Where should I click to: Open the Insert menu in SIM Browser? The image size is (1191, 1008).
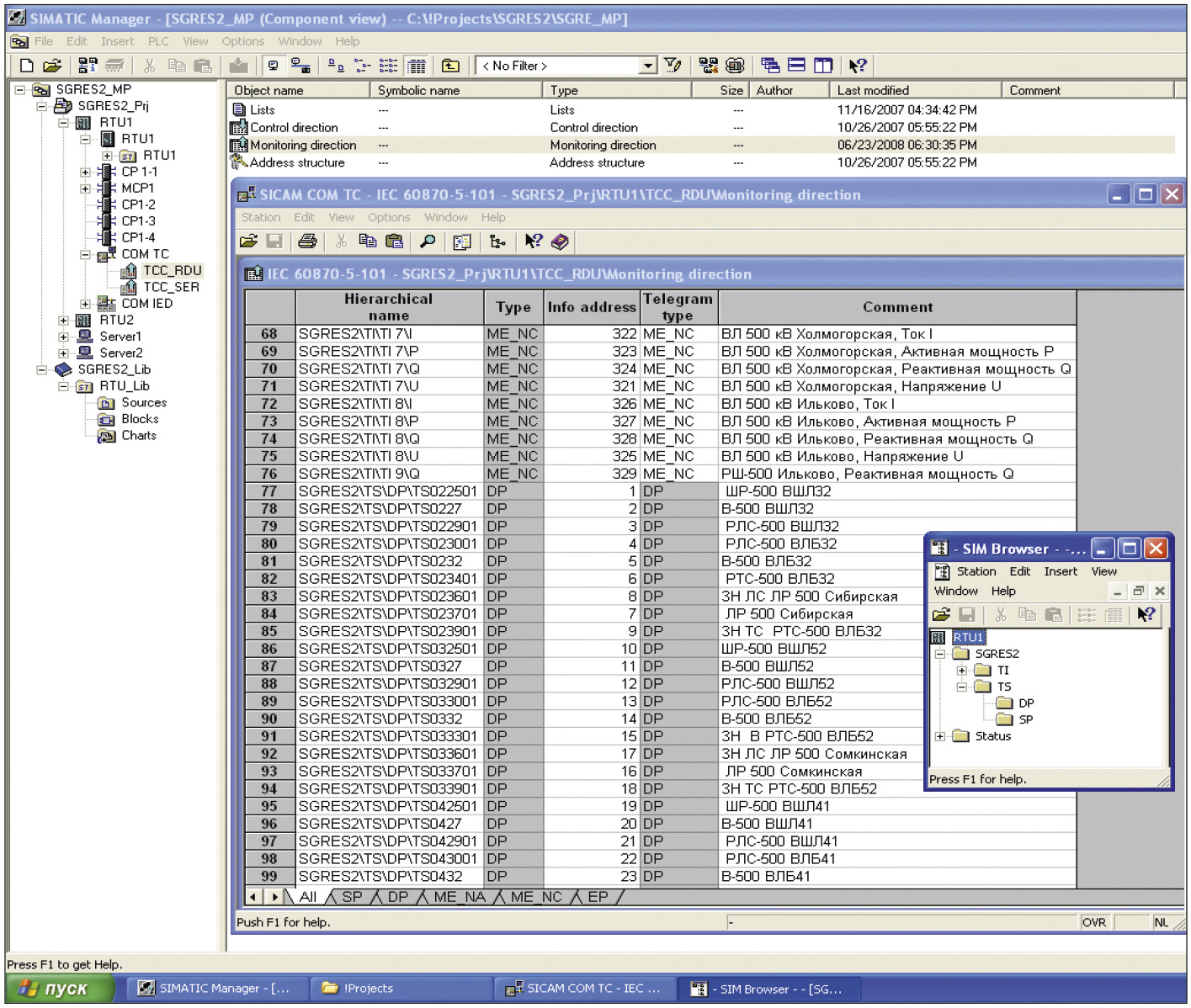coord(1061,571)
